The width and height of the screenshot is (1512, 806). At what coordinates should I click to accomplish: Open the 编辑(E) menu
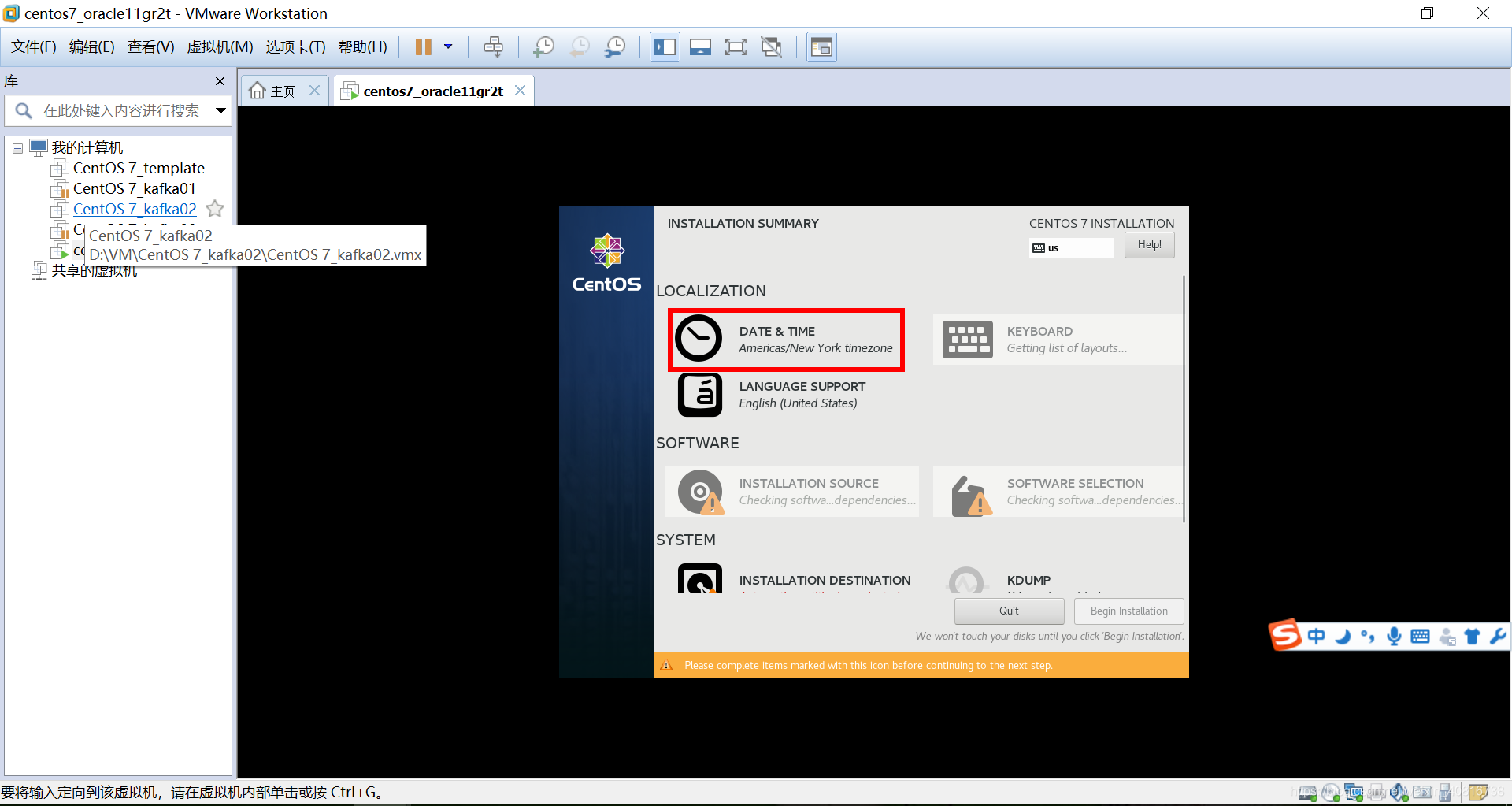[x=92, y=47]
